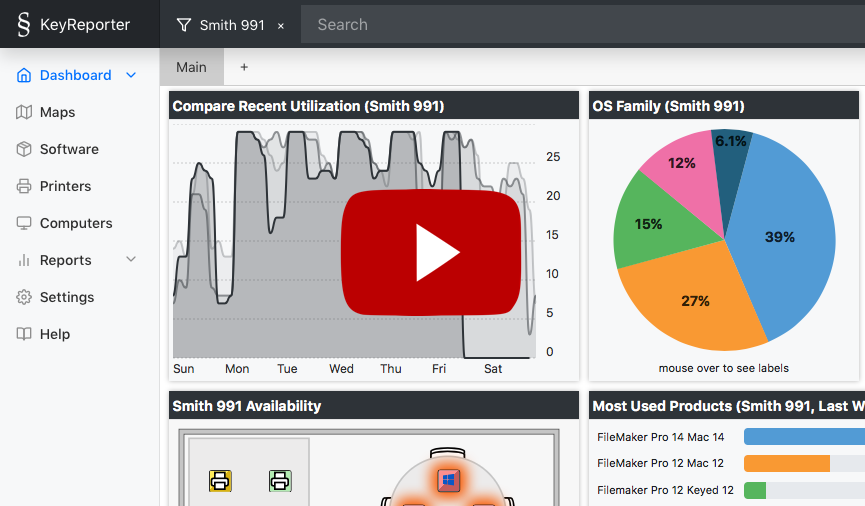Select the Main dashboard tab
Screen dimensions: 865x506
pyautogui.click(x=191, y=67)
